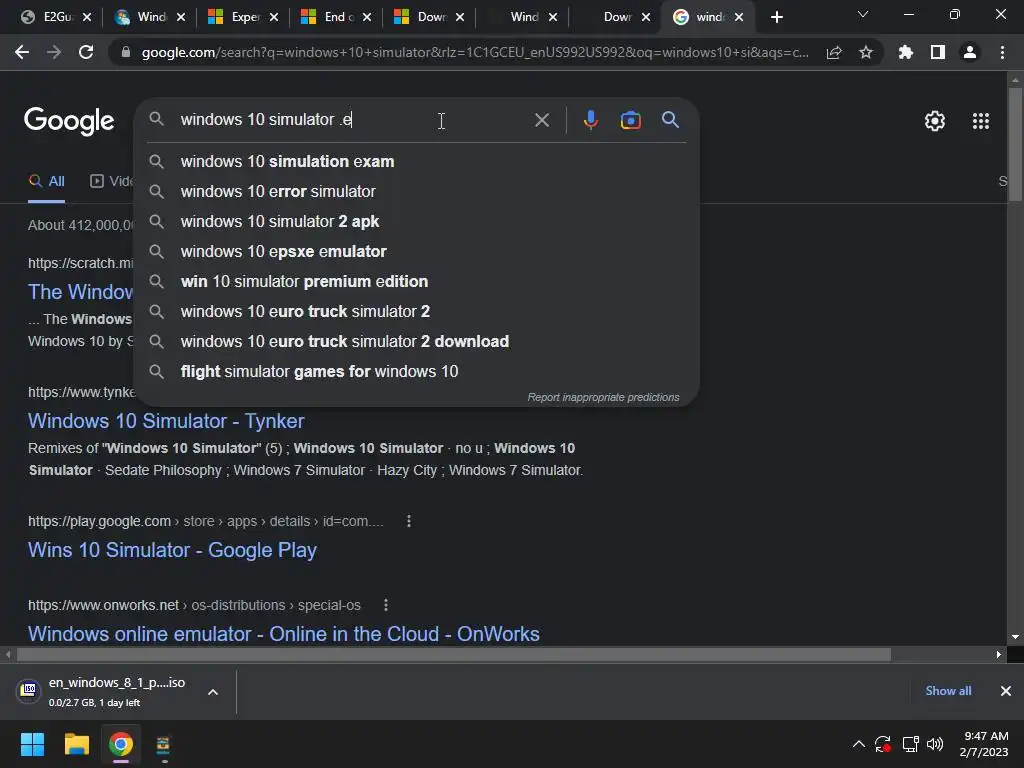
Task: Submit search with the blue magnifier icon
Action: click(x=670, y=120)
